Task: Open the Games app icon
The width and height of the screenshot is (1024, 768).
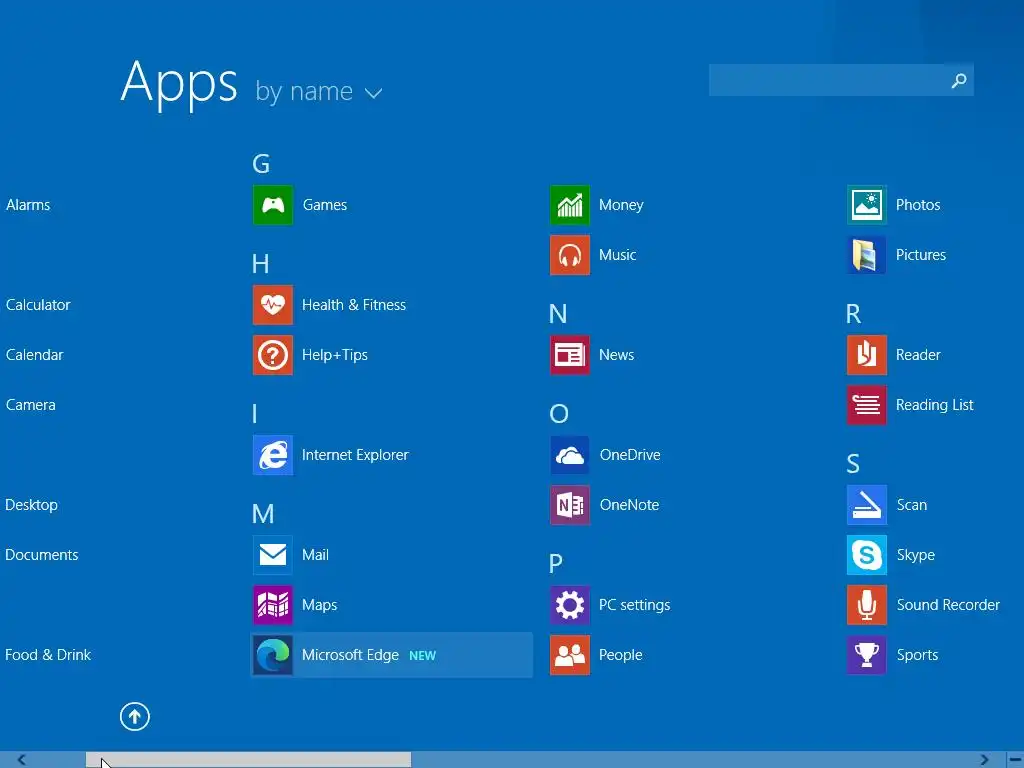Action: [x=272, y=205]
